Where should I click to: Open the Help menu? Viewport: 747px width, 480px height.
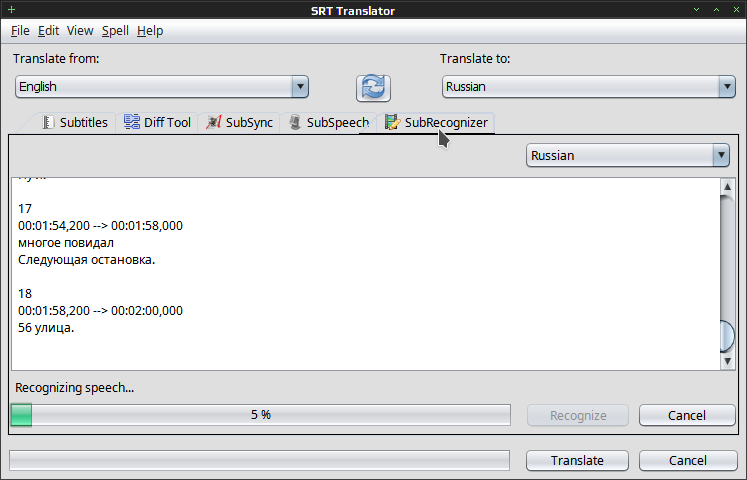(150, 31)
